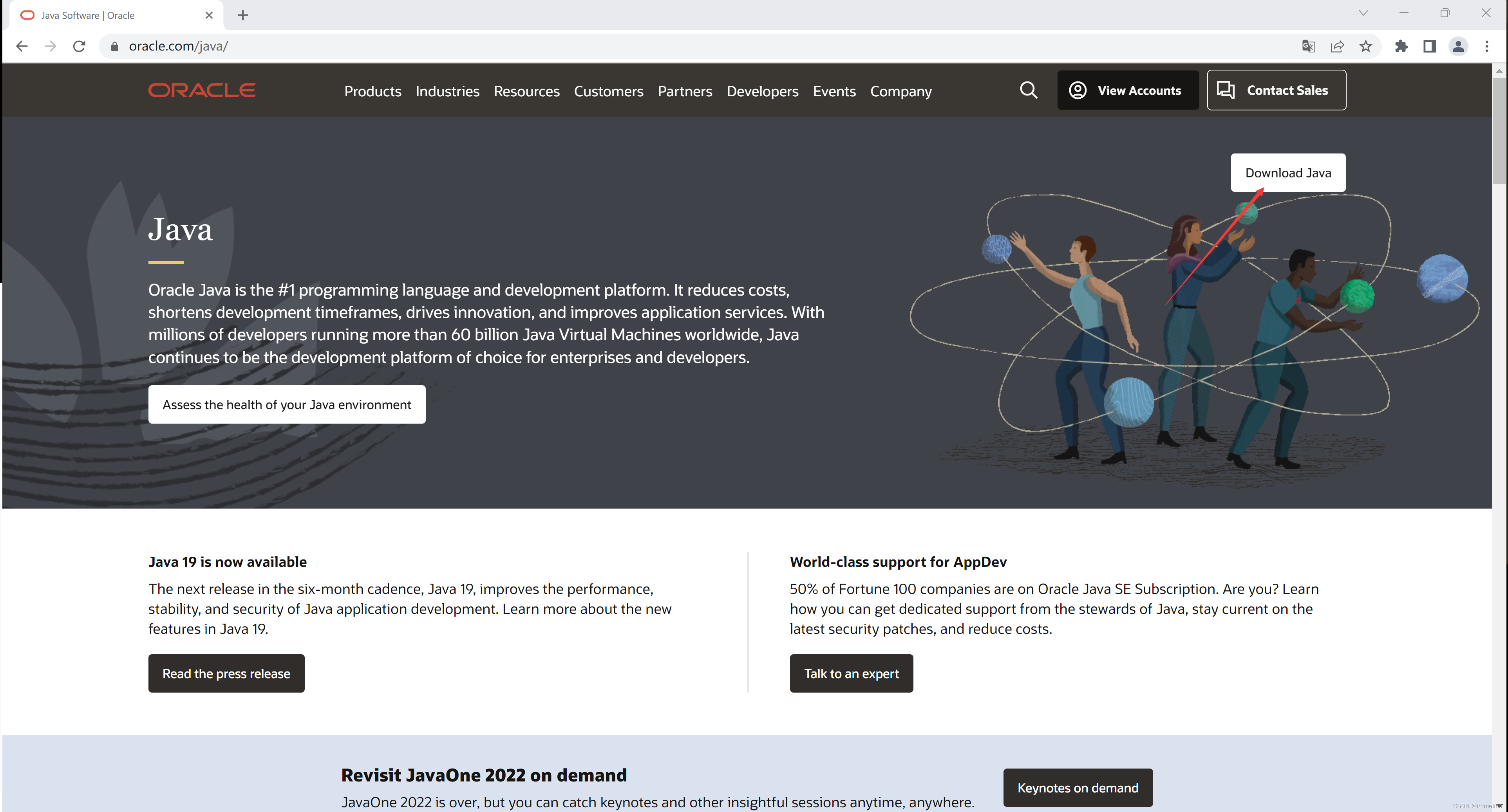Image resolution: width=1508 pixels, height=812 pixels.
Task: Open the Chrome profile avatar
Action: [1458, 46]
